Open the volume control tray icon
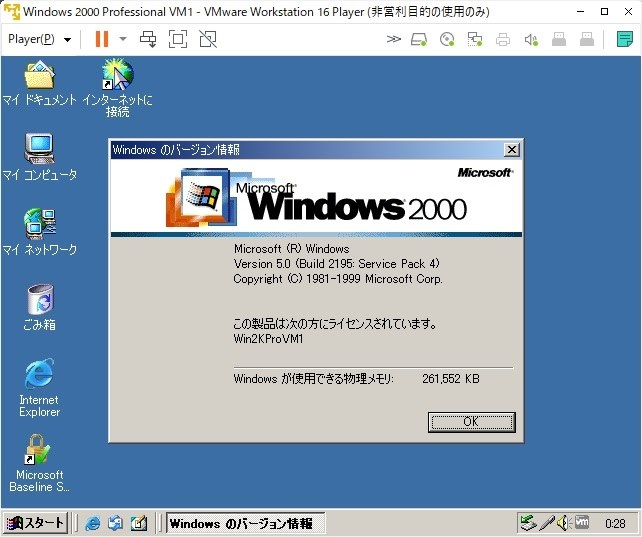This screenshot has width=642, height=537. click(x=564, y=523)
